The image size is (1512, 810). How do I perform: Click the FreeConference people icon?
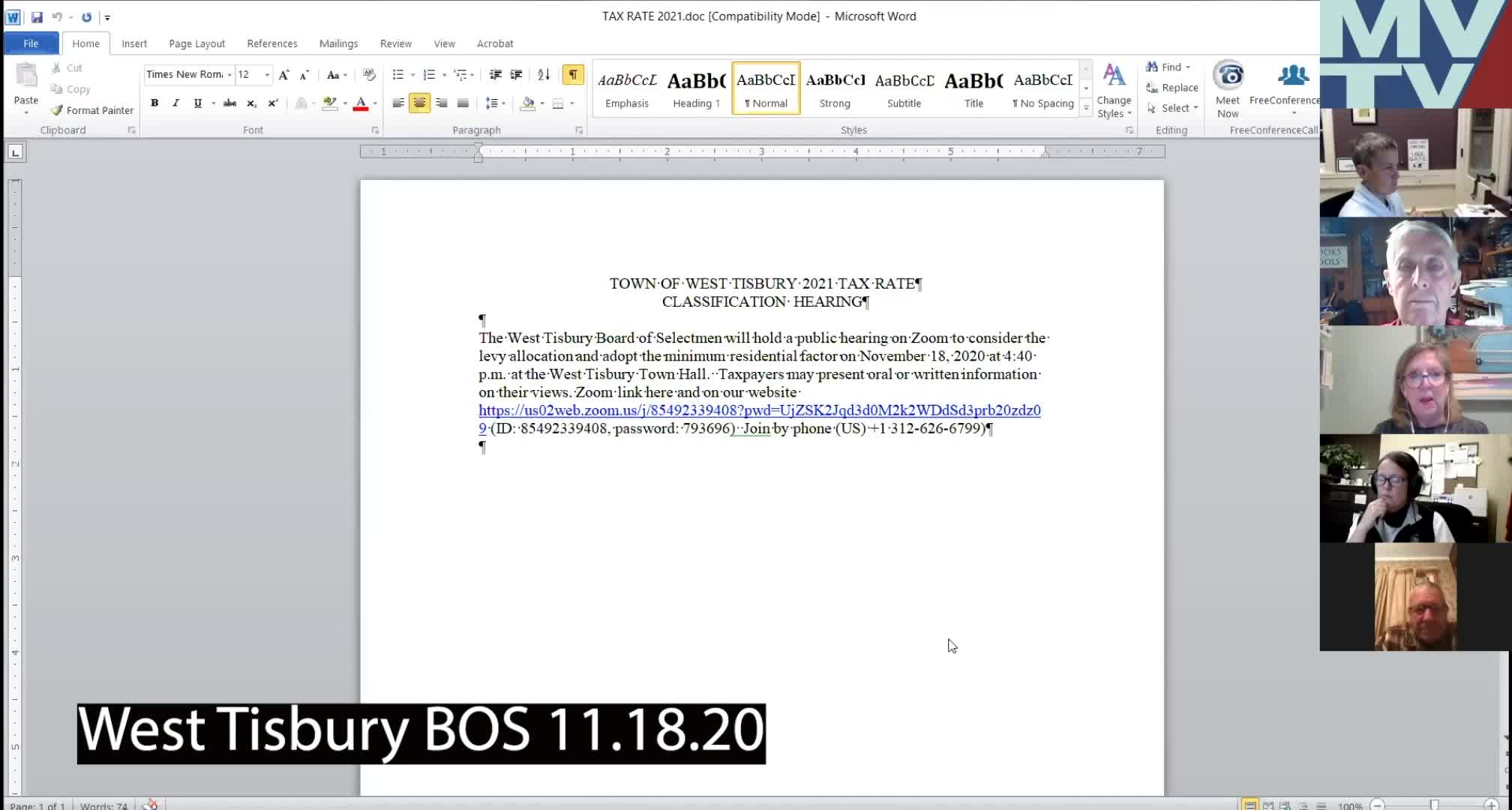pyautogui.click(x=1293, y=75)
